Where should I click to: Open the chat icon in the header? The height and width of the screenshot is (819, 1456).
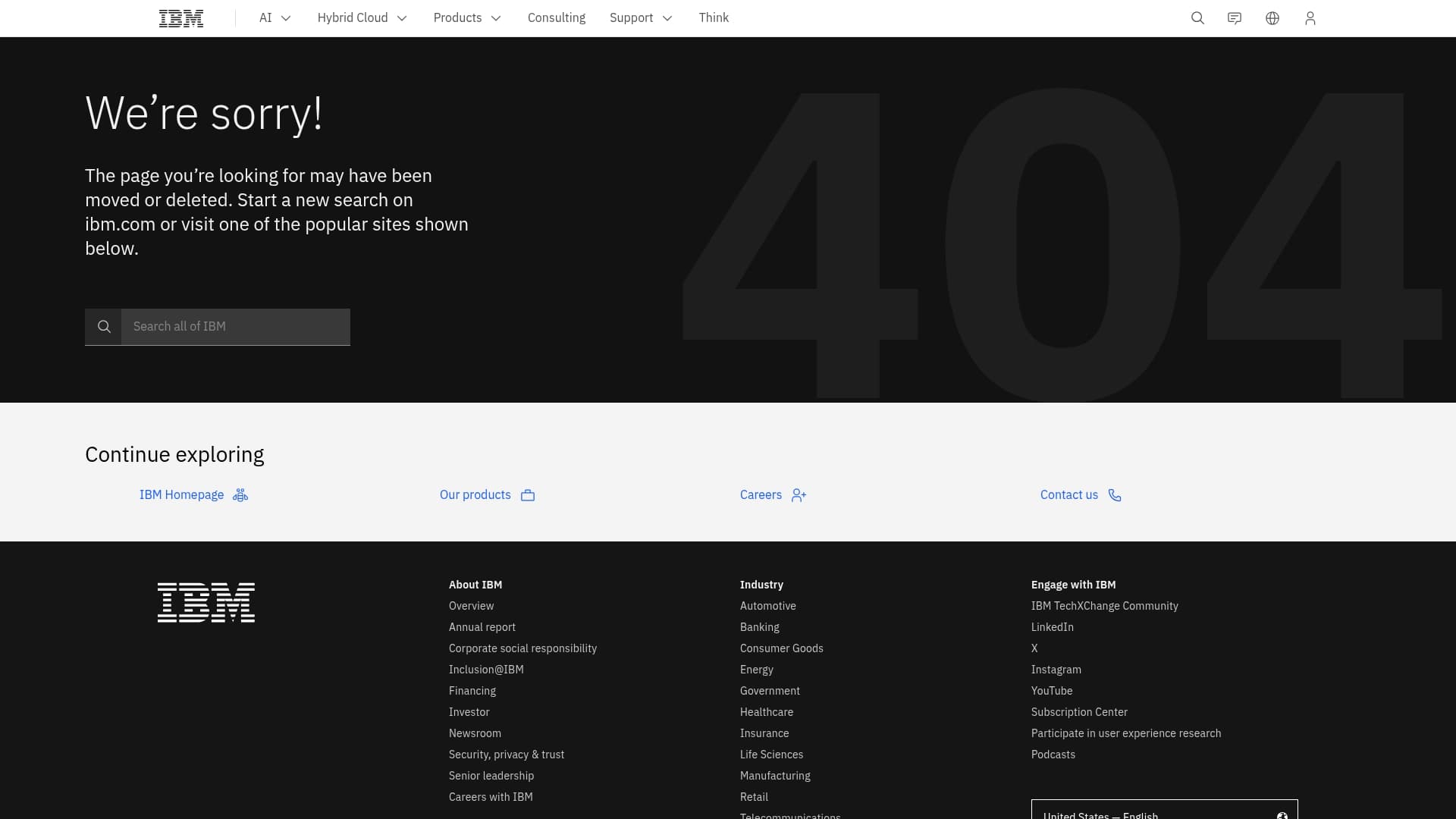point(1235,18)
